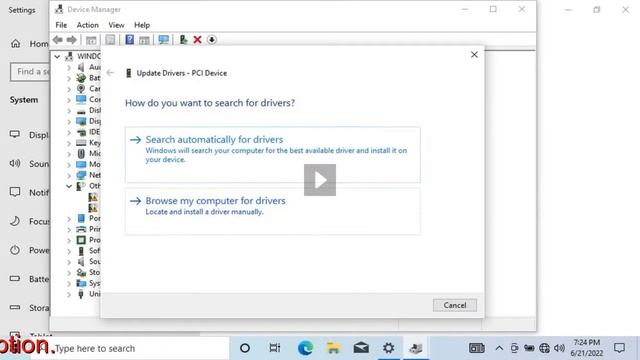
Task: Click the Processors category icon
Action: point(81,240)
